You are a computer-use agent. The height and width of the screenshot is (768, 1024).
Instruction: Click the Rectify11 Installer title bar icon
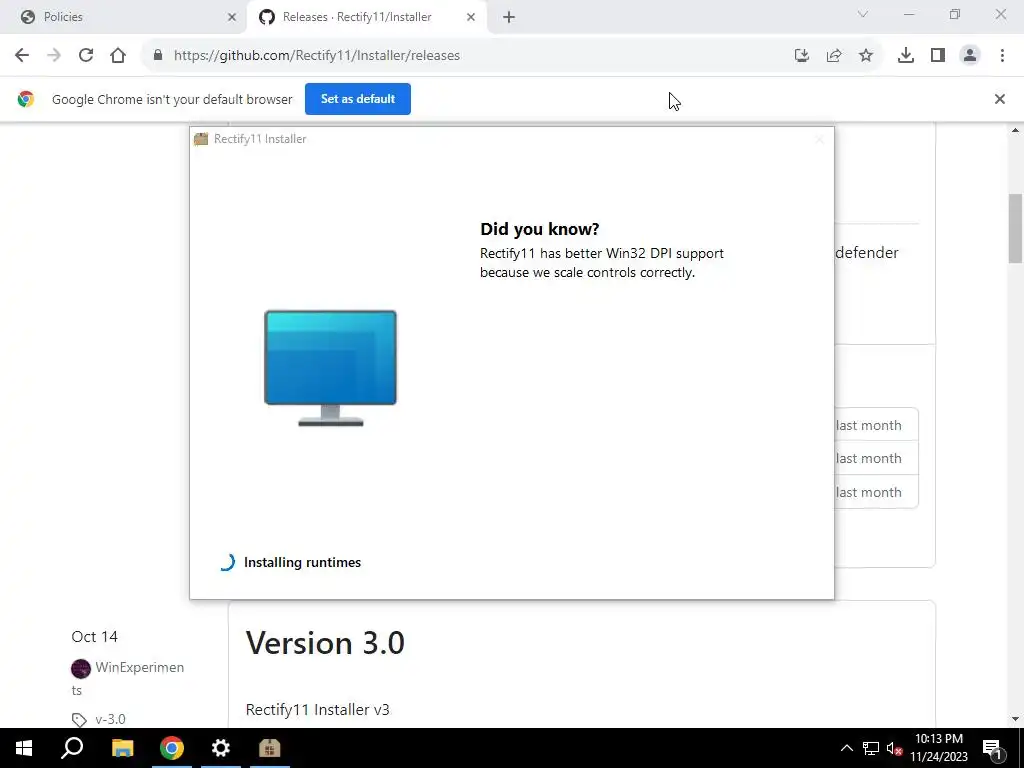[x=200, y=138]
